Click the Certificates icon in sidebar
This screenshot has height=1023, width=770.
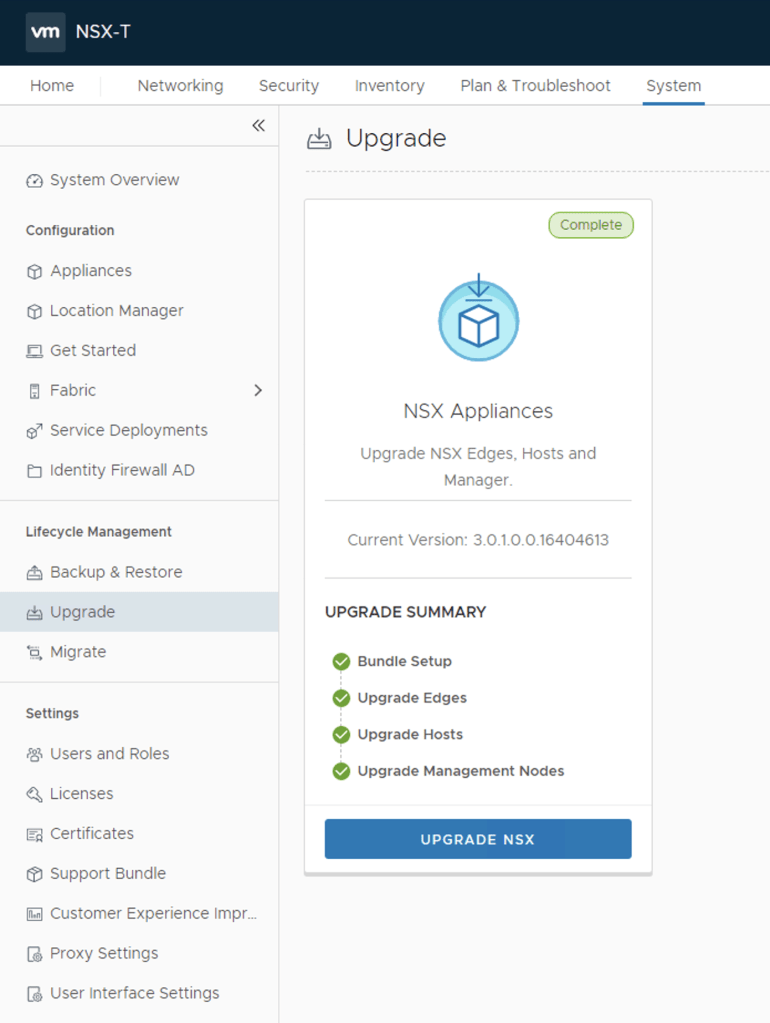(35, 834)
